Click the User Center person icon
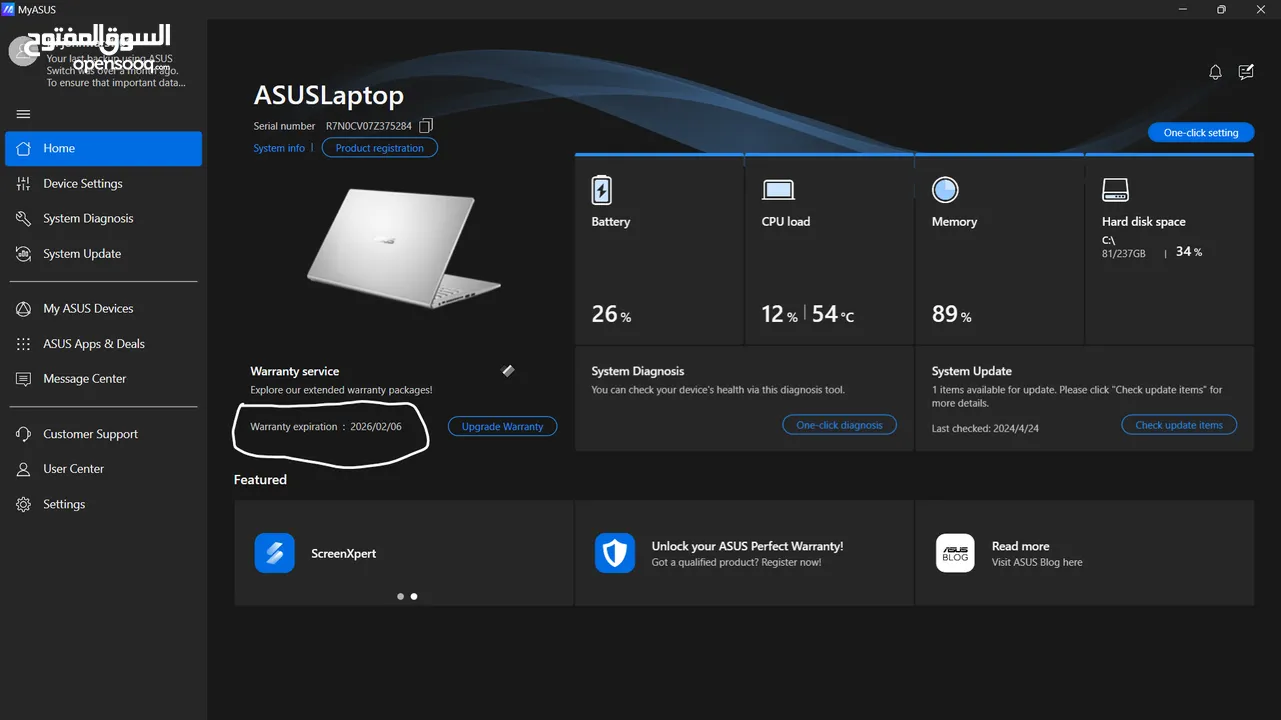Image resolution: width=1281 pixels, height=720 pixels. [x=24, y=469]
